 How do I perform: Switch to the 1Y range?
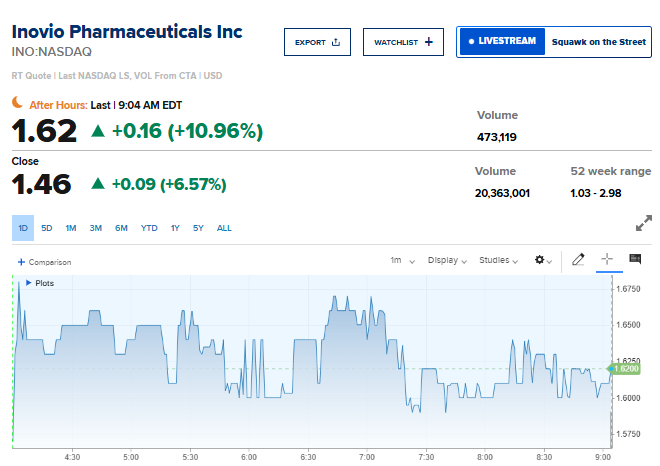(x=175, y=228)
